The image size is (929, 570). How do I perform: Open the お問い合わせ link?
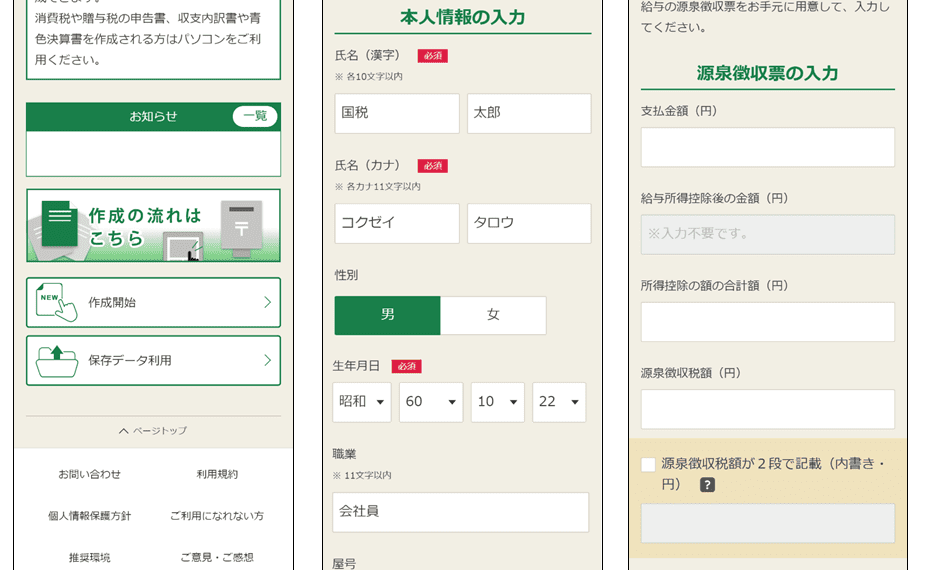(x=89, y=474)
